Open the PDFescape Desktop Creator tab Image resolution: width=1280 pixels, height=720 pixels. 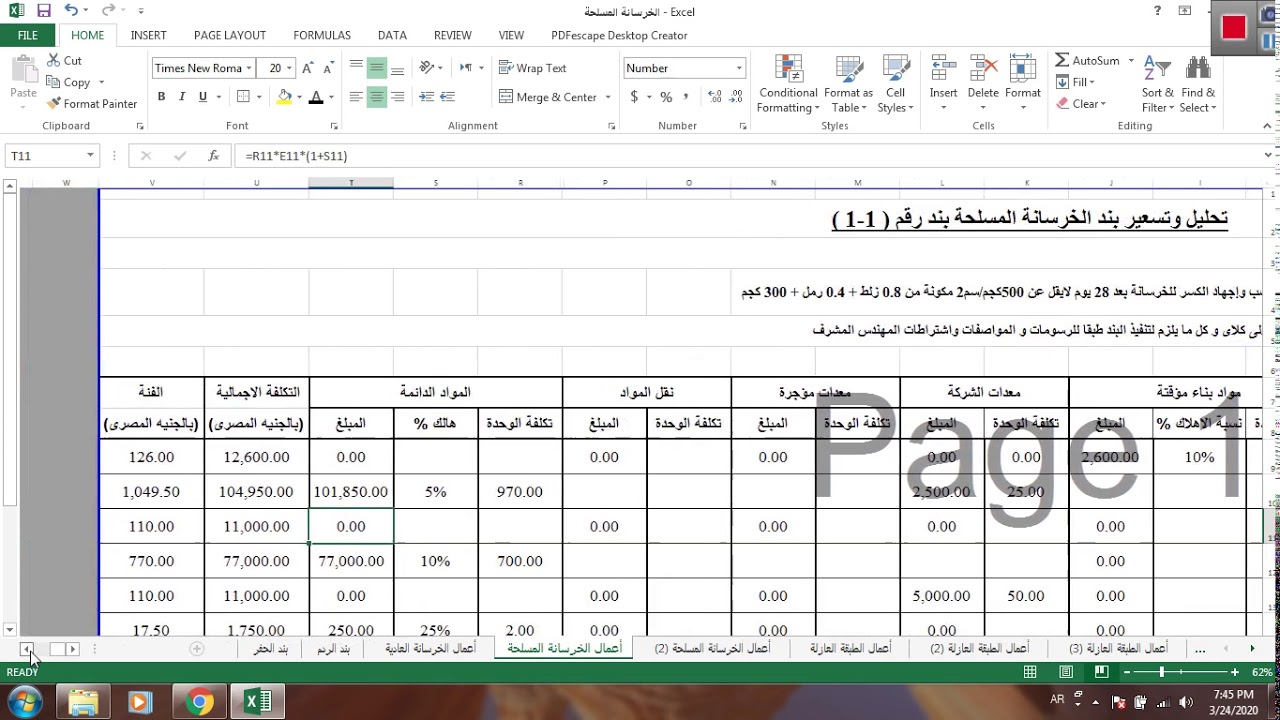point(619,35)
